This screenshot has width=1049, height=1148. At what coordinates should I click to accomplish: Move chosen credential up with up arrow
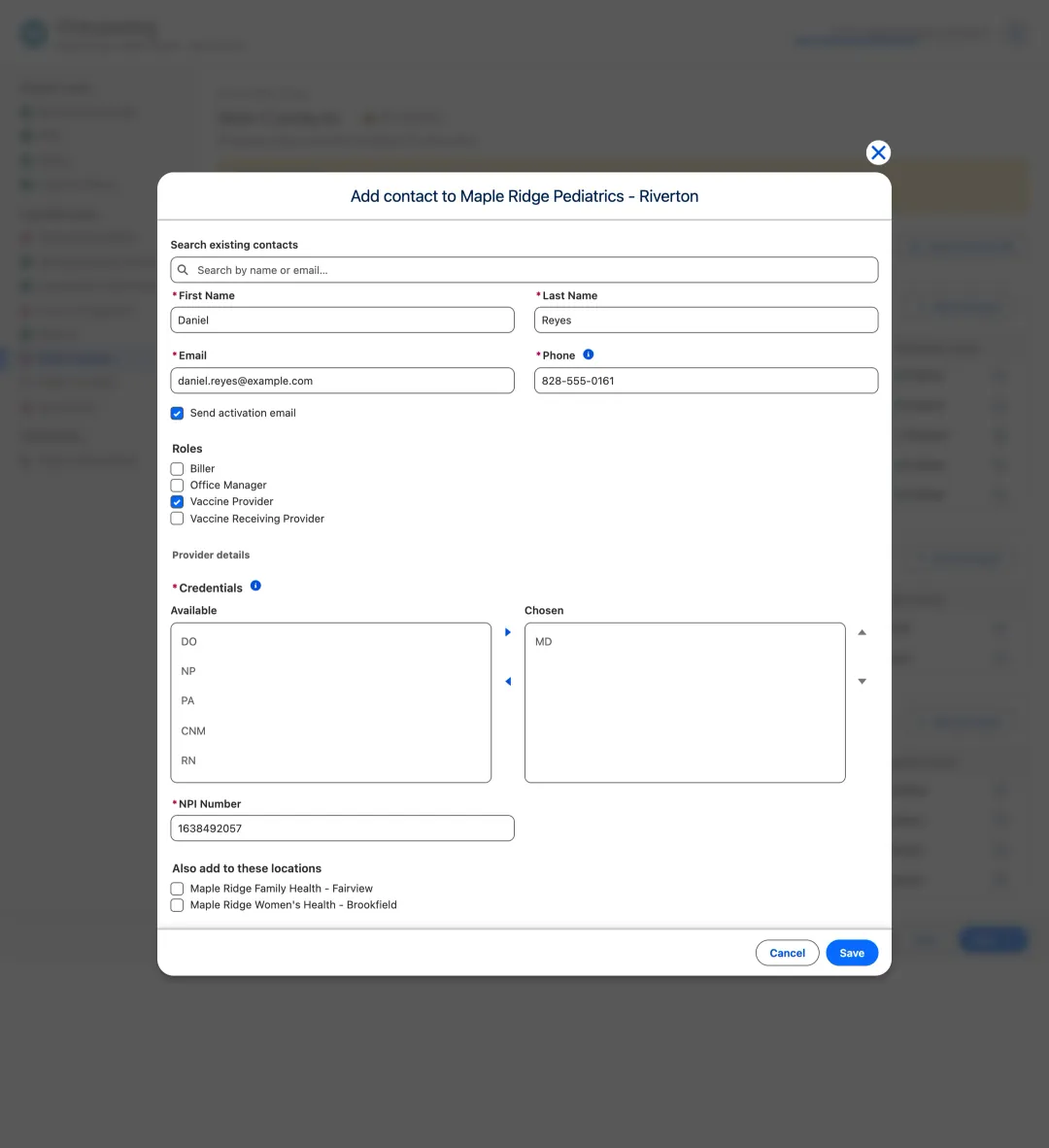tap(862, 632)
